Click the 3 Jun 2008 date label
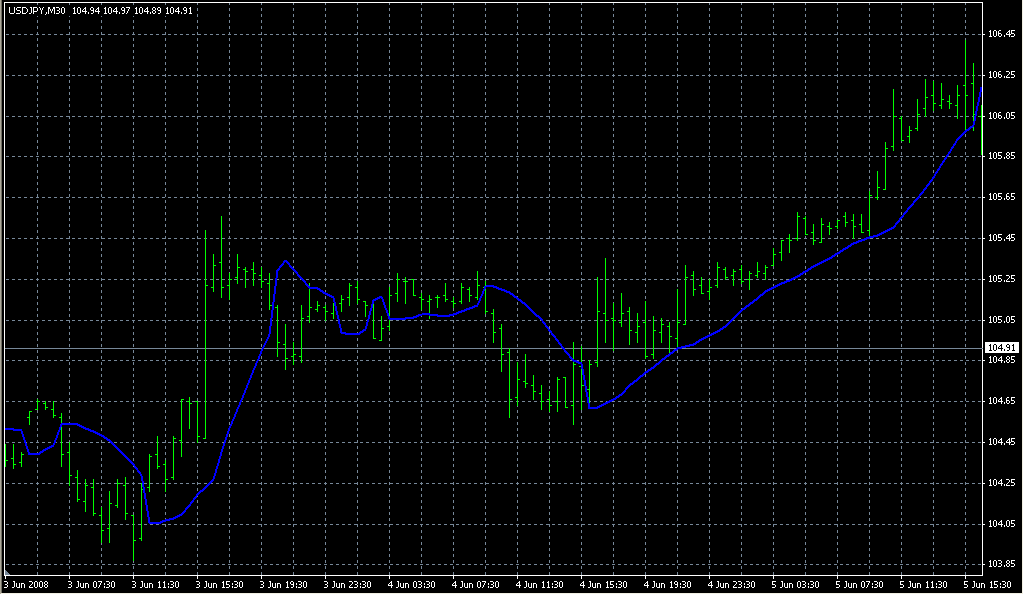 point(27,584)
